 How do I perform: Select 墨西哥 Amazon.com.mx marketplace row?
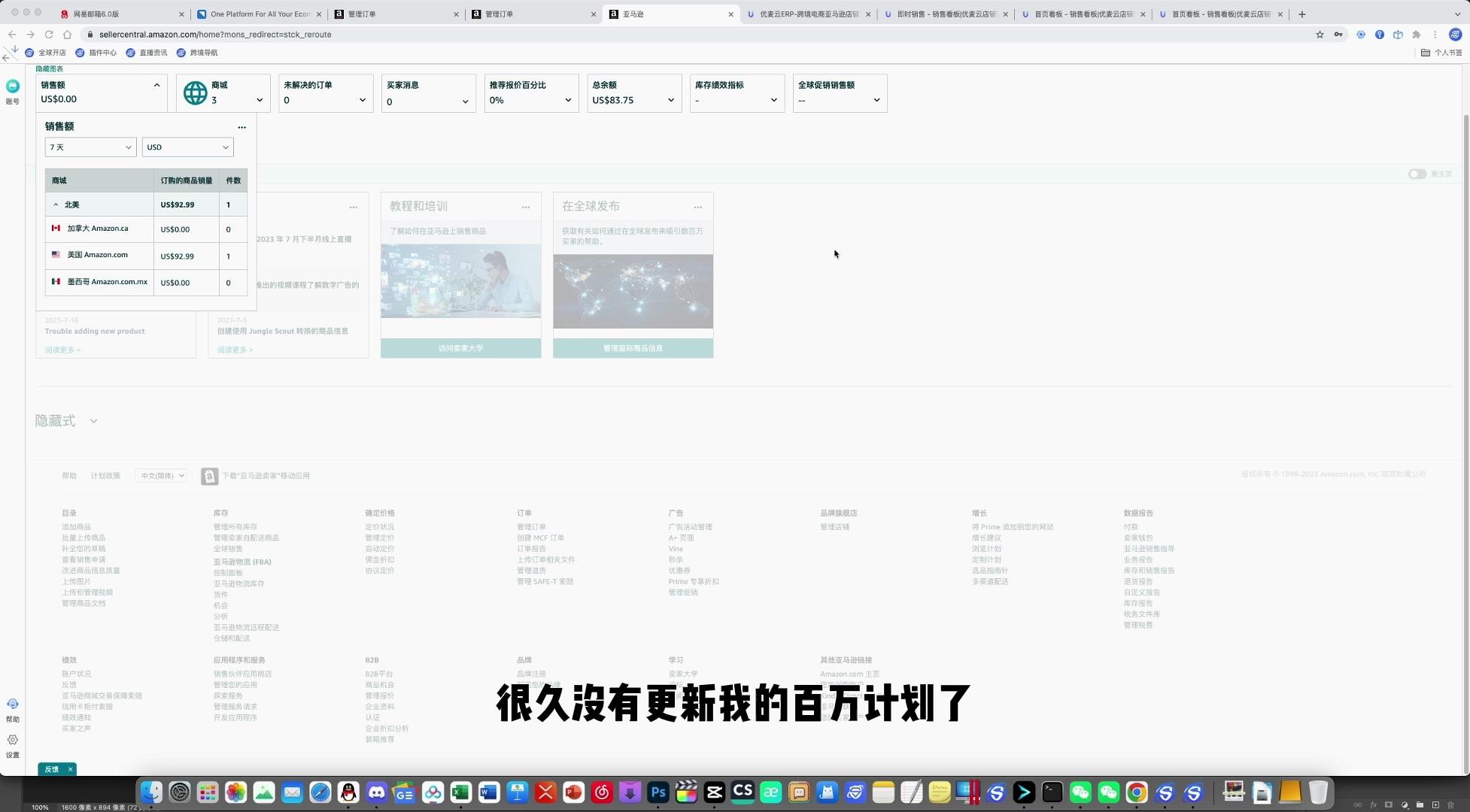146,283
